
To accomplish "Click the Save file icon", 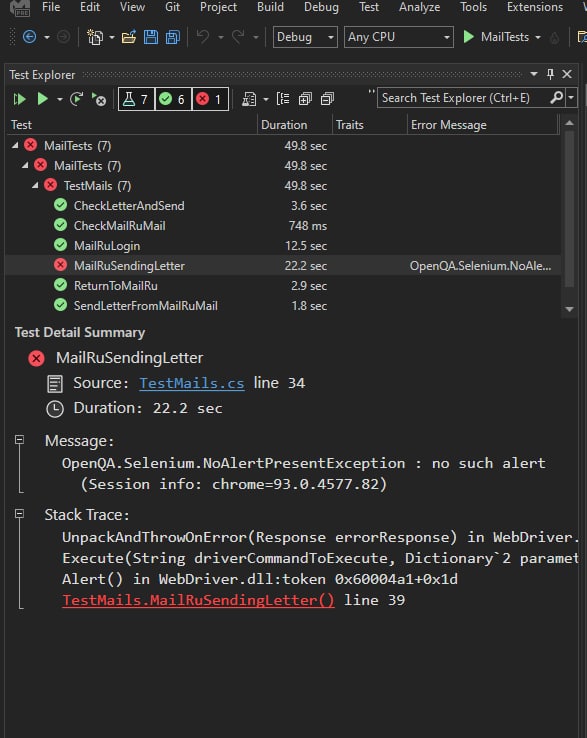I will coord(151,37).
